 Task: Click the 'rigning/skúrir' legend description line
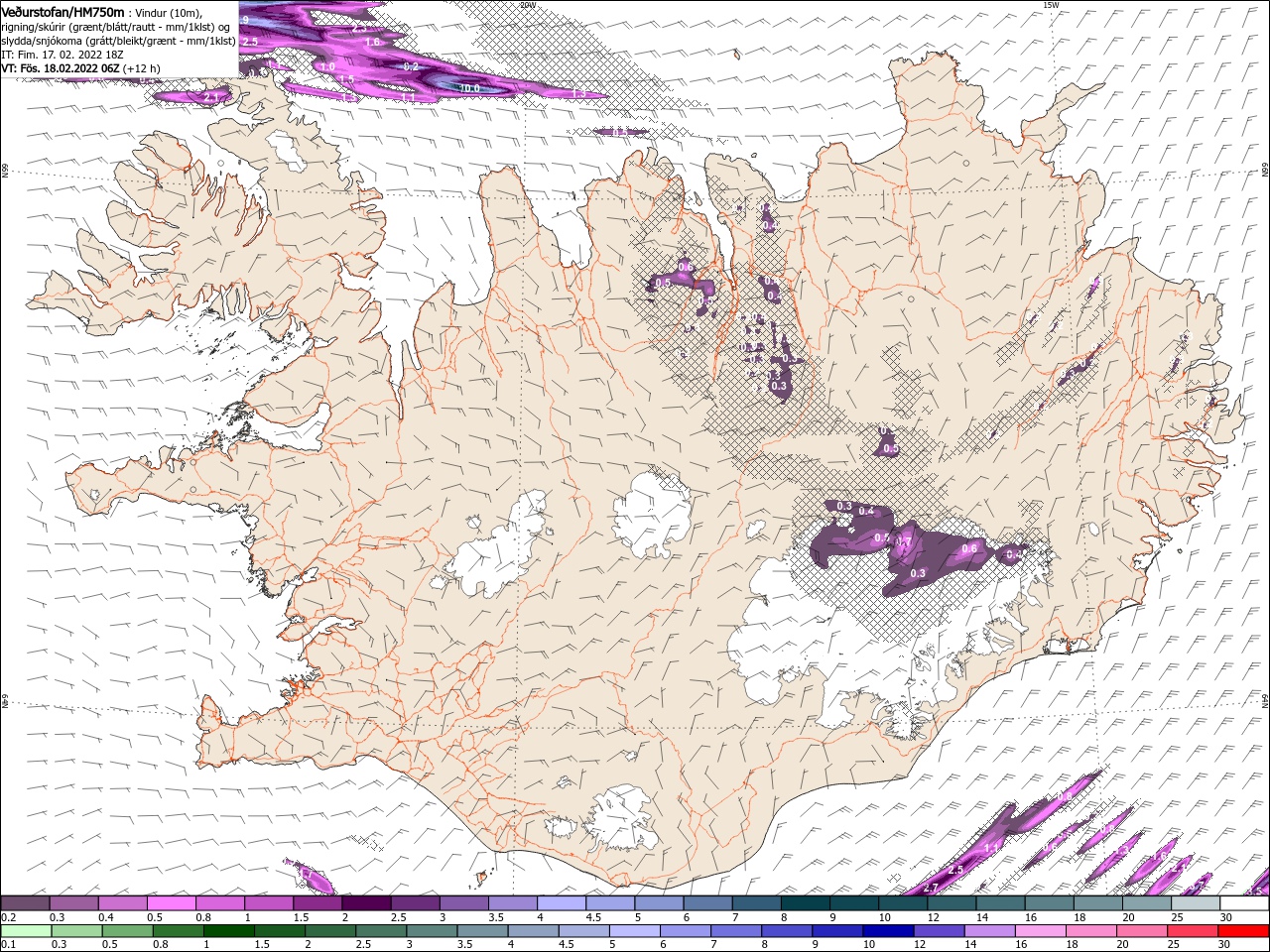pos(116,27)
